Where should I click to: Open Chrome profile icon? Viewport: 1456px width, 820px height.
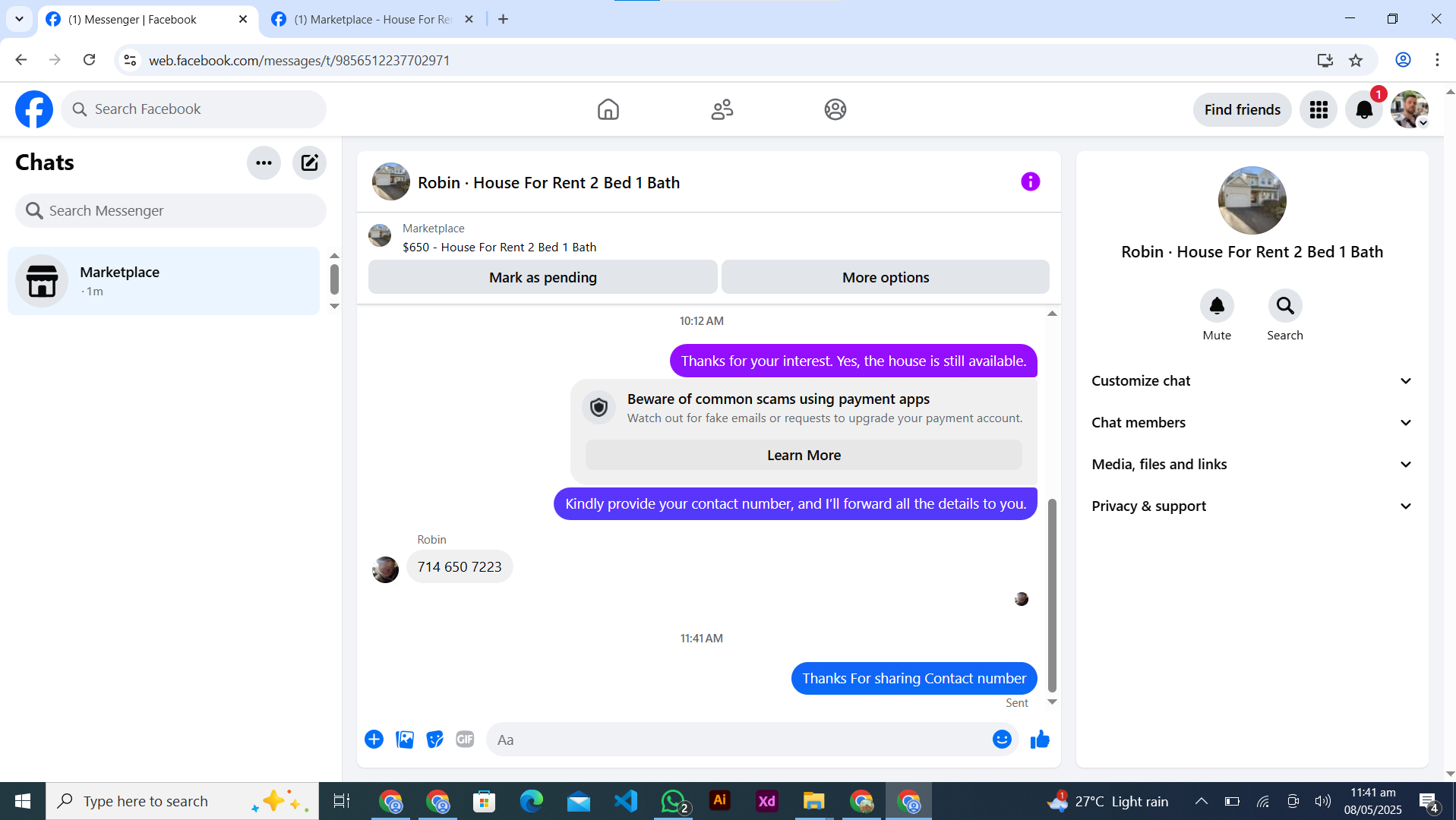click(1403, 60)
